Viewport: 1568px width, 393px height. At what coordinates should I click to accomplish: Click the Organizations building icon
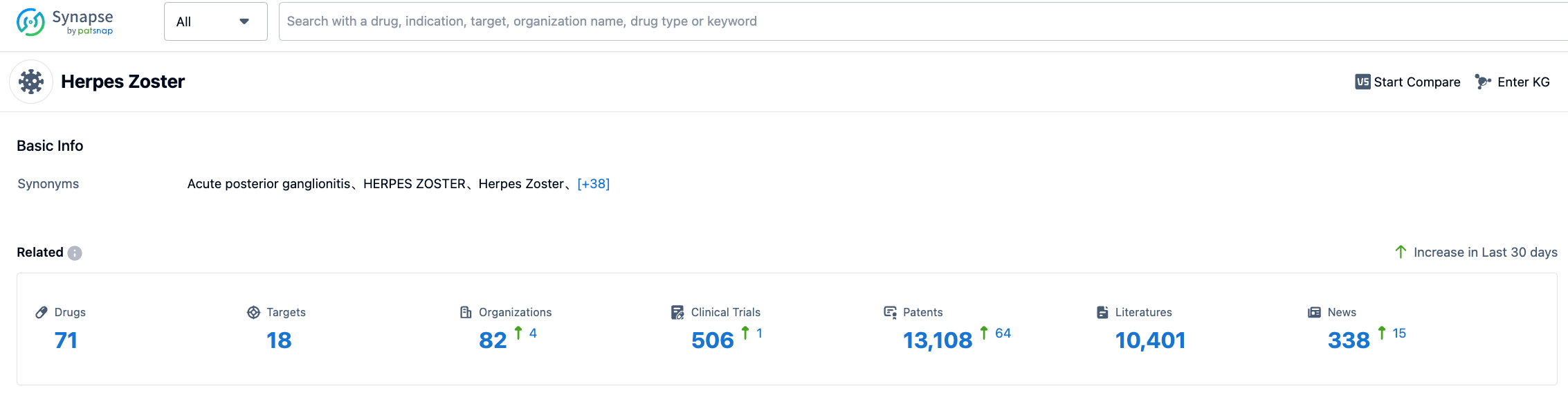(466, 312)
